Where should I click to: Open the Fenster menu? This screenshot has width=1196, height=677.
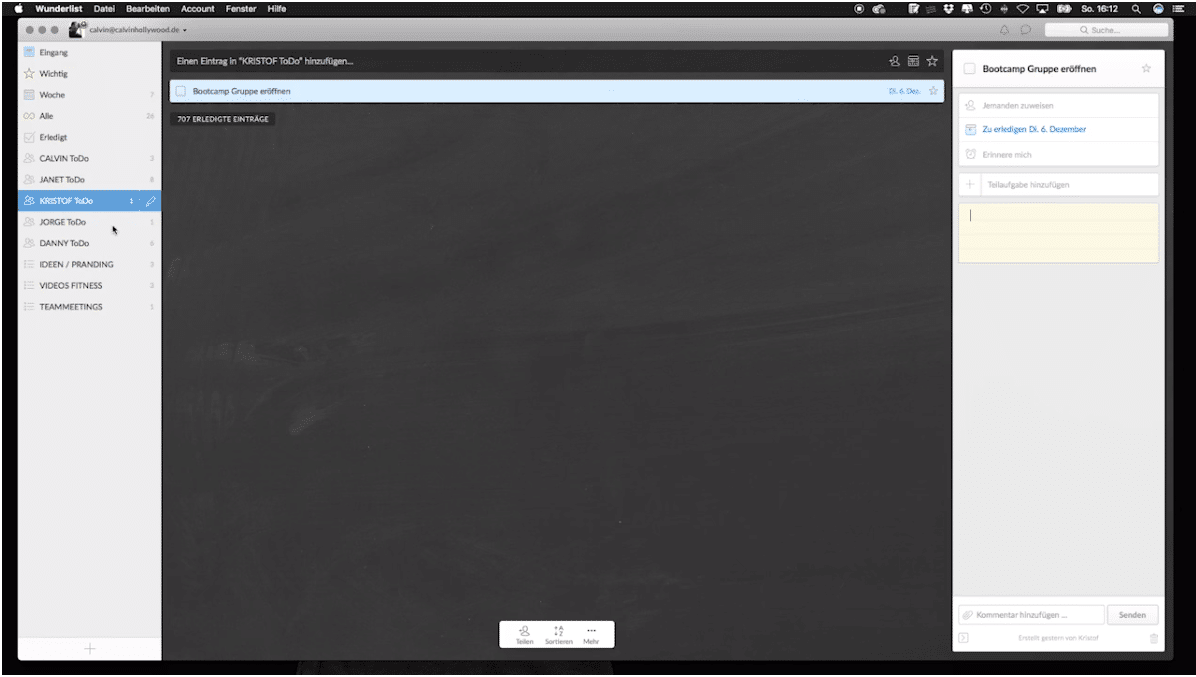pos(241,8)
